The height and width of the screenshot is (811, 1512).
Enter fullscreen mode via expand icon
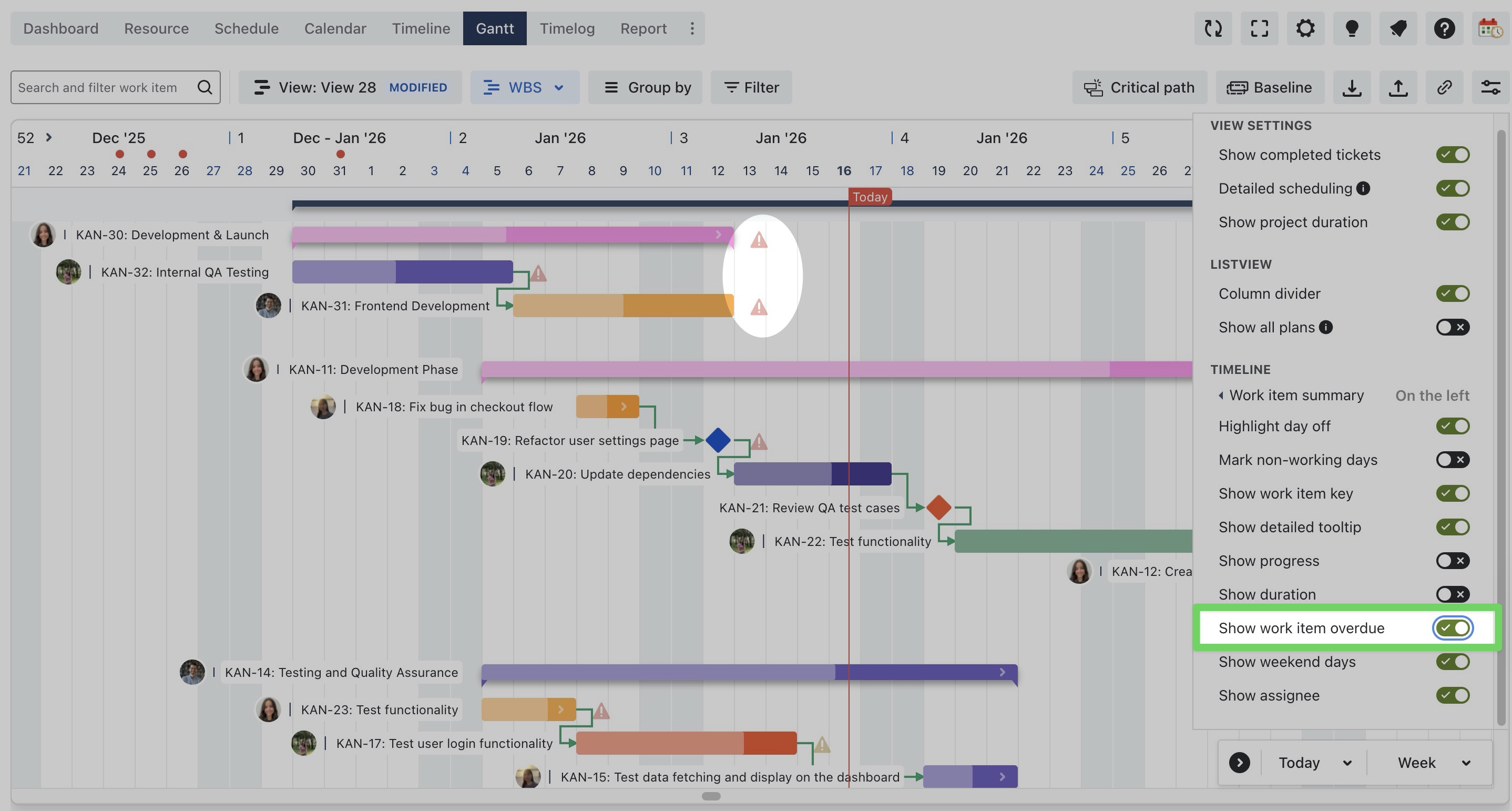pos(1259,28)
